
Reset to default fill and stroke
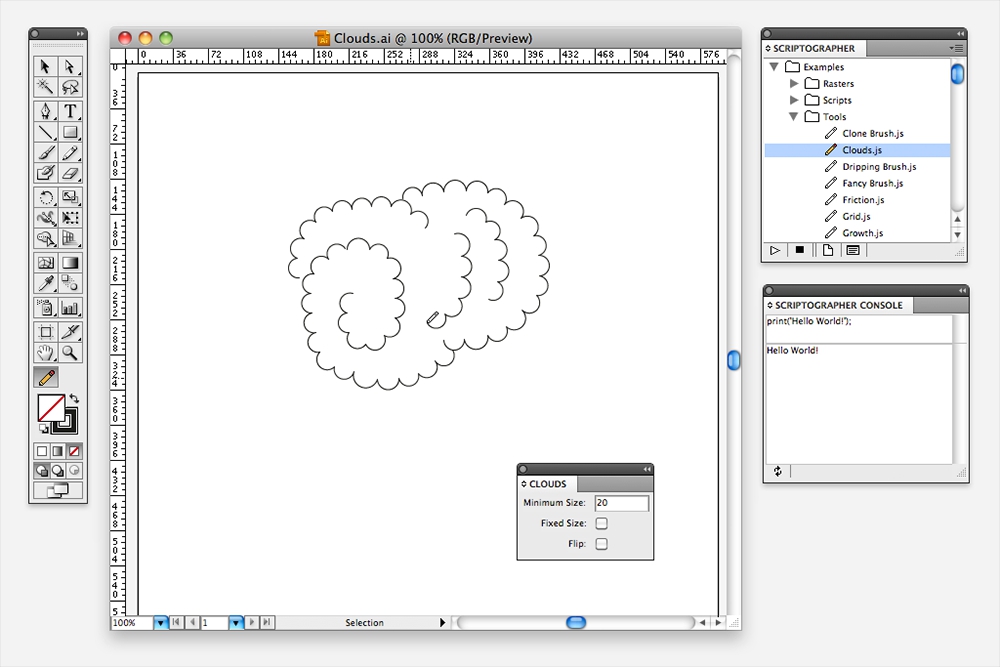43,429
